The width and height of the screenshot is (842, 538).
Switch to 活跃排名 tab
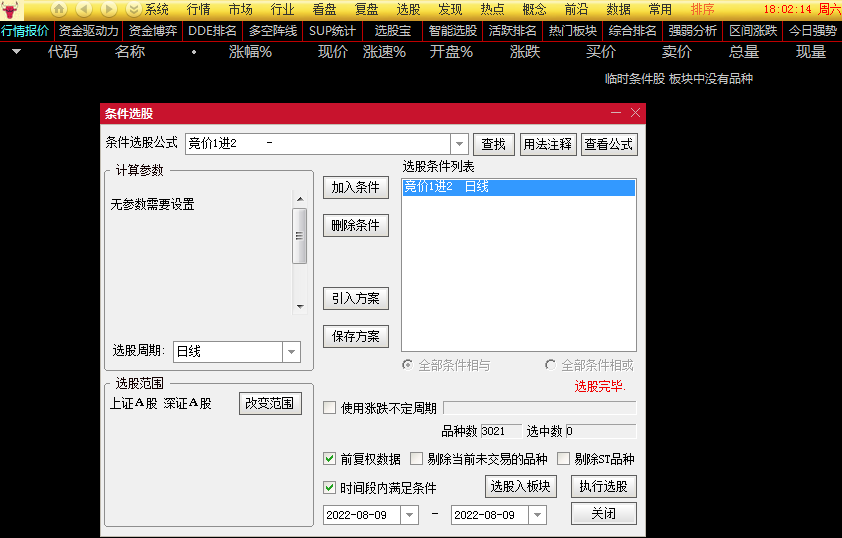coord(513,31)
